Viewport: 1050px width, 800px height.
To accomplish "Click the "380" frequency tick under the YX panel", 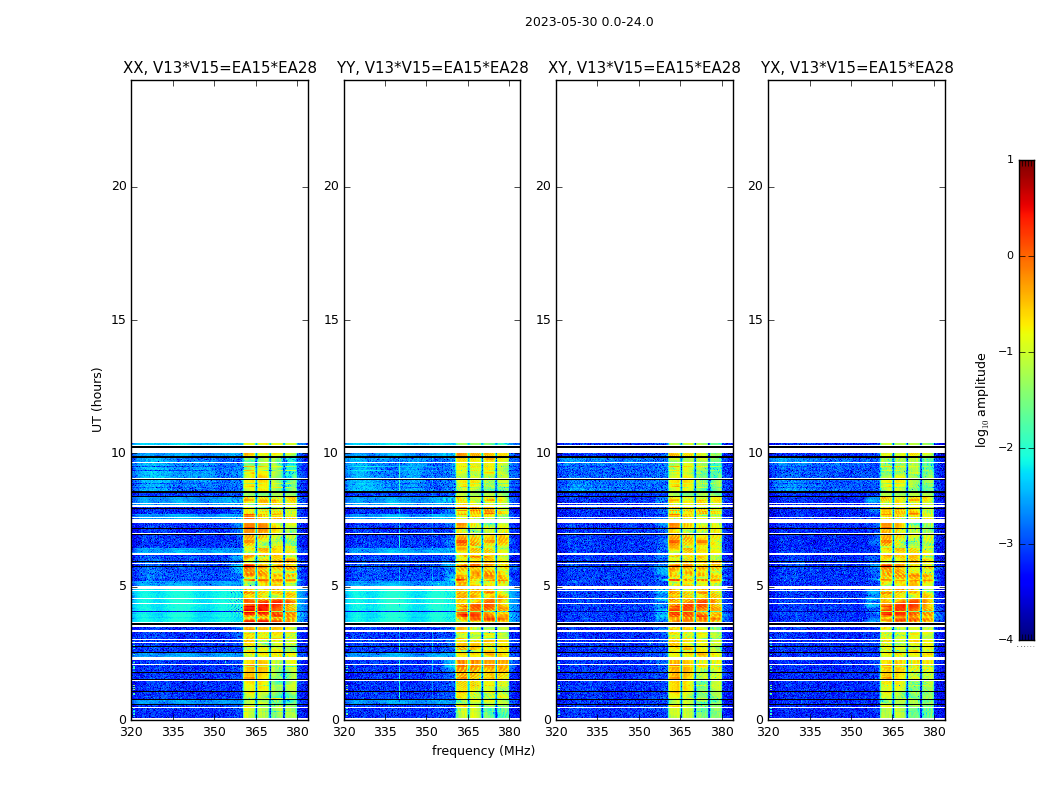I will (x=934, y=731).
